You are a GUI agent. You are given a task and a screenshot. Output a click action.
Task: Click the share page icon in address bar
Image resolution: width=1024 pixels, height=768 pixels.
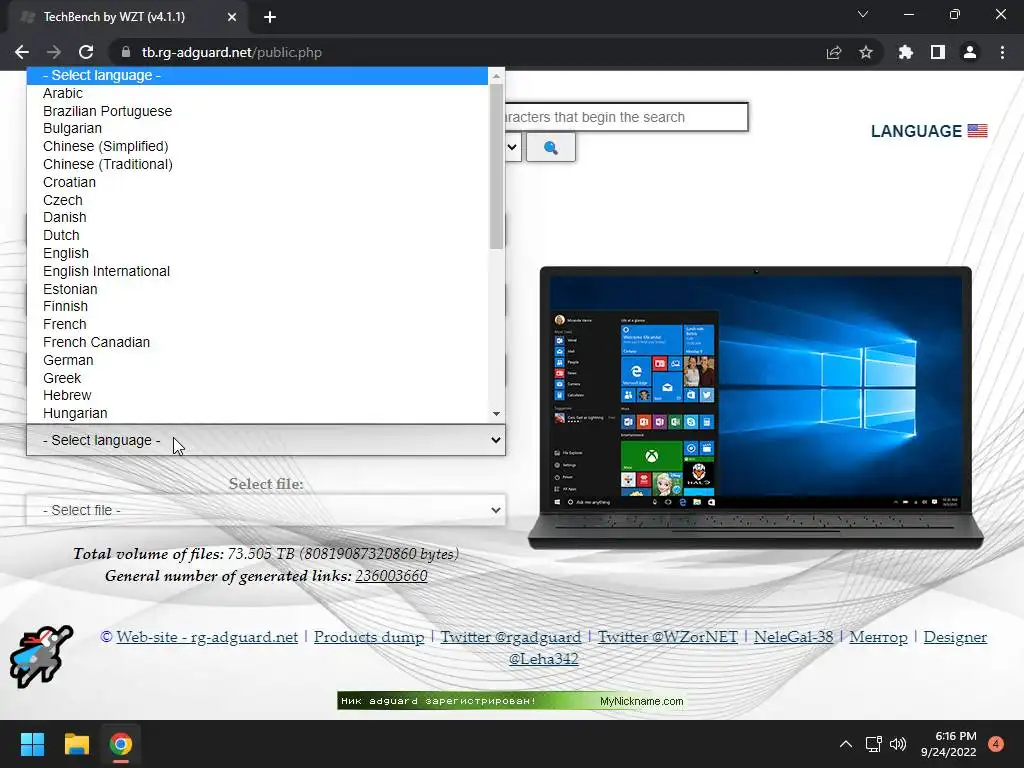tap(834, 52)
